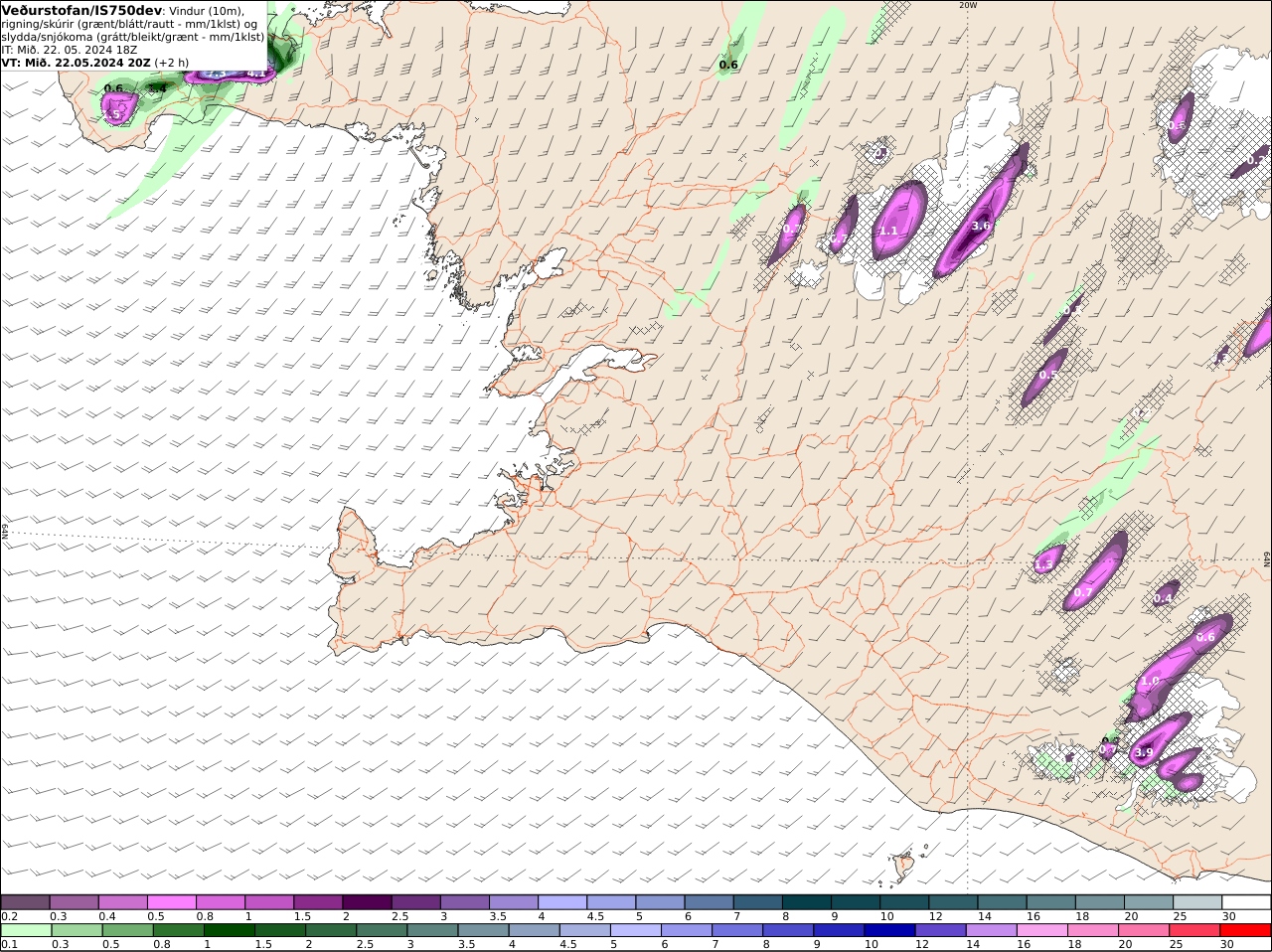
Task: Select the 5 swatch in upper legend row
Action: click(x=660, y=902)
